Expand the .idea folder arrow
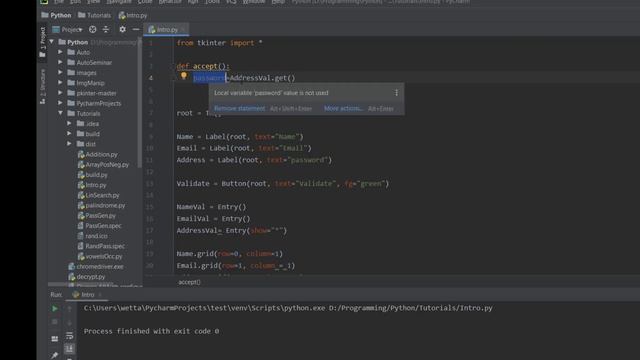The image size is (640, 360). click(x=69, y=123)
